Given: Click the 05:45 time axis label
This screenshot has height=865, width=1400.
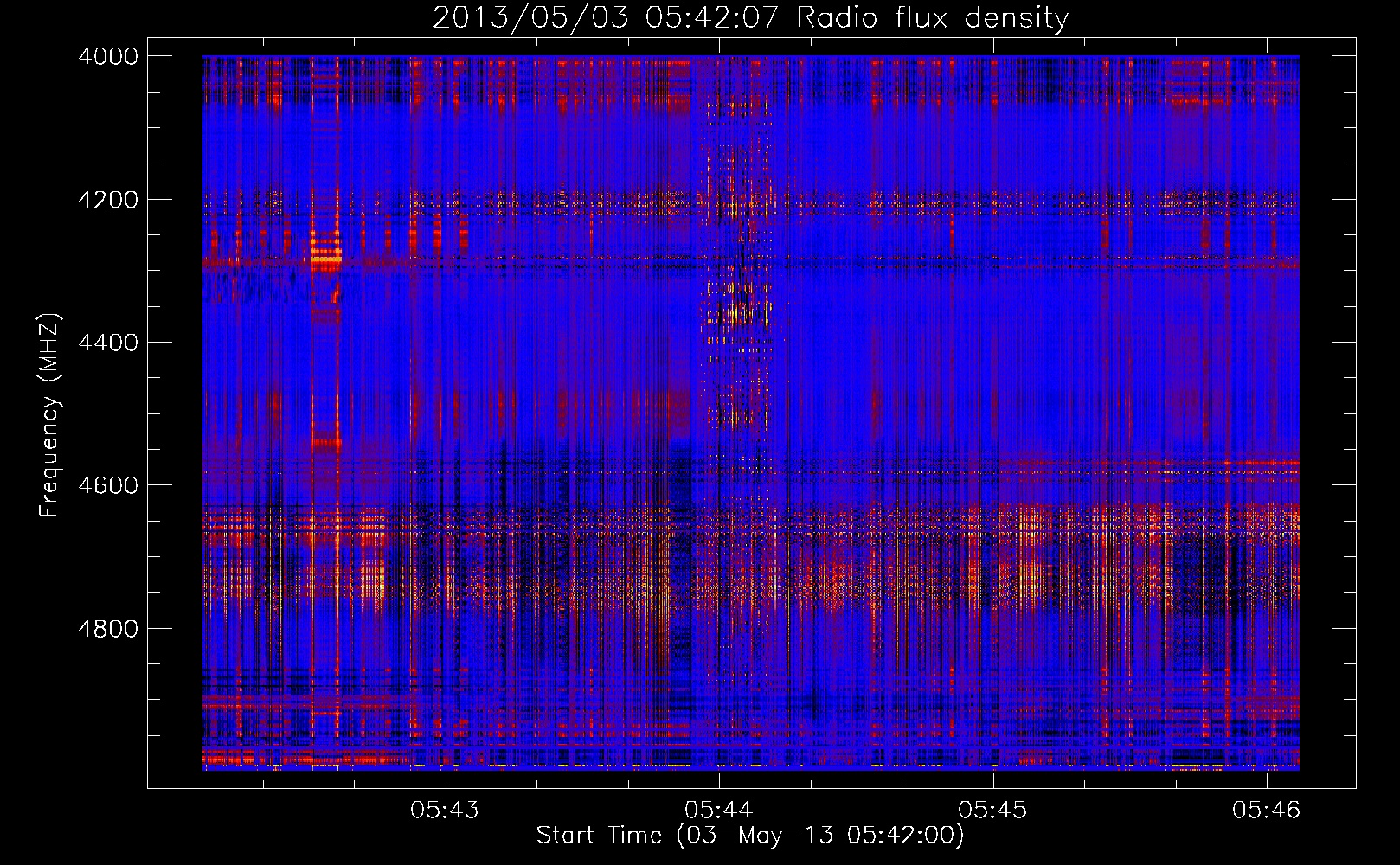Looking at the screenshot, I should 992,810.
